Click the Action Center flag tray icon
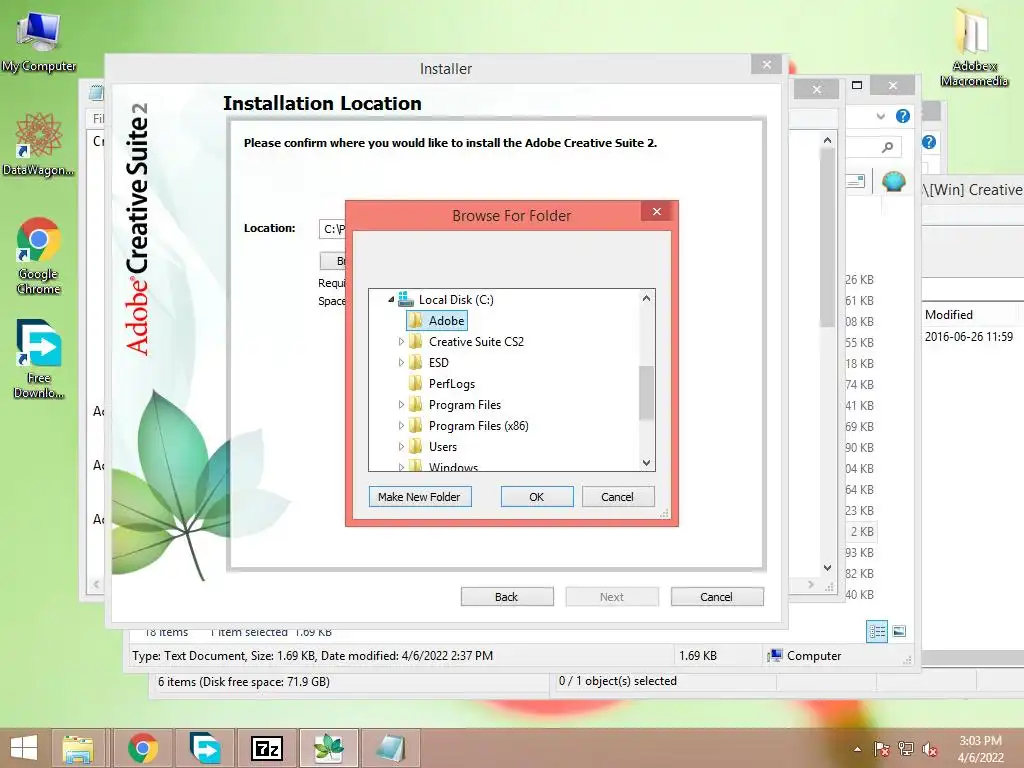This screenshot has width=1024, height=768. click(882, 749)
